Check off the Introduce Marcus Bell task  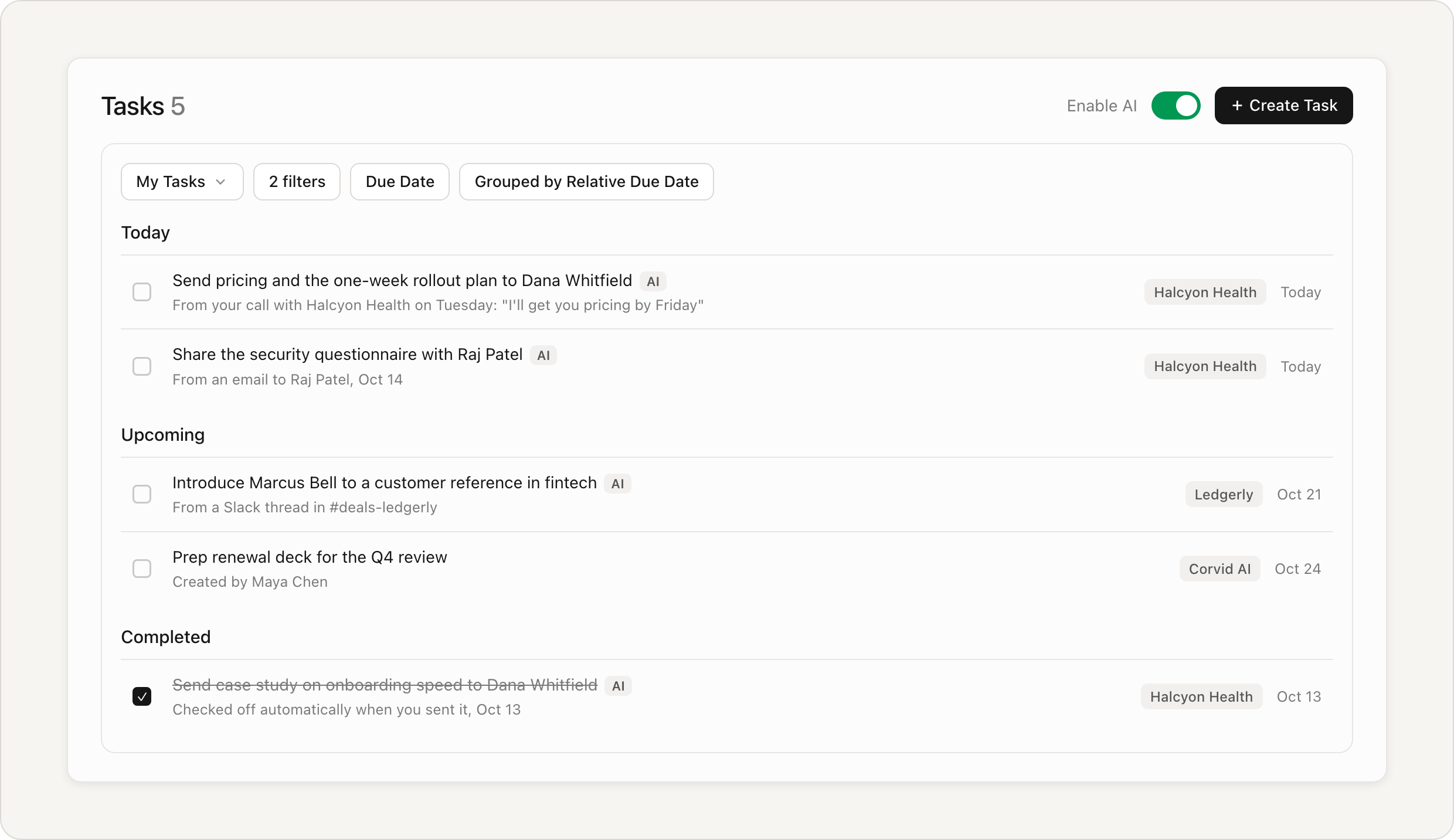coord(142,494)
